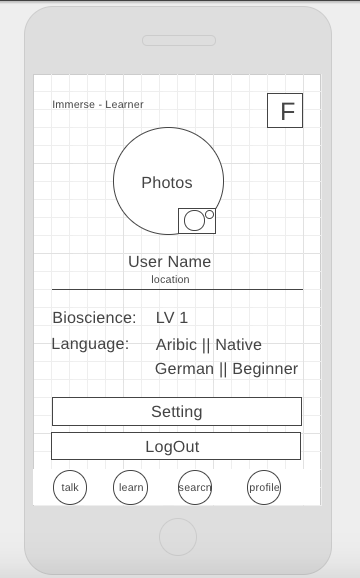Screen dimensions: 360x578
Task: Click the User Name text
Action: (169, 262)
